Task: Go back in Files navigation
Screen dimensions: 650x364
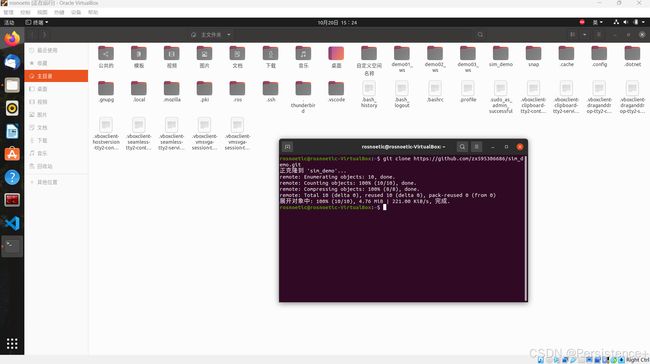Action: (33, 35)
